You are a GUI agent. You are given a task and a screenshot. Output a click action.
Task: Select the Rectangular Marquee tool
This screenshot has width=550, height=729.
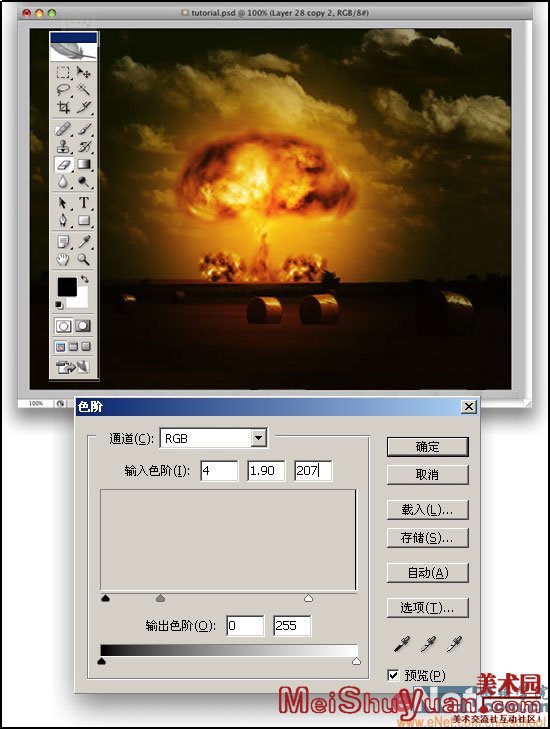pyautogui.click(x=63, y=72)
